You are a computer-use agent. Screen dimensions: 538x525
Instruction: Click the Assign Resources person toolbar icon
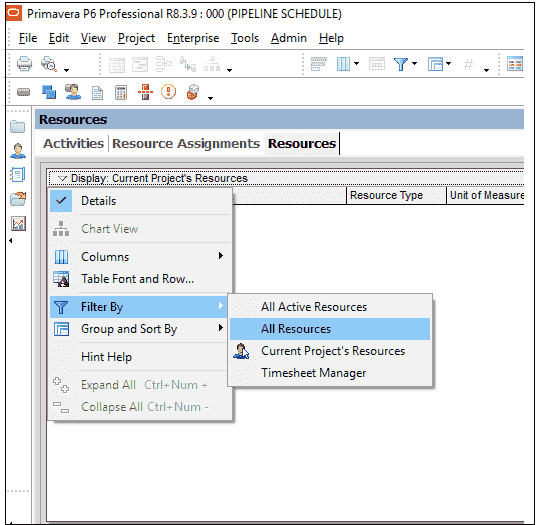(73, 92)
